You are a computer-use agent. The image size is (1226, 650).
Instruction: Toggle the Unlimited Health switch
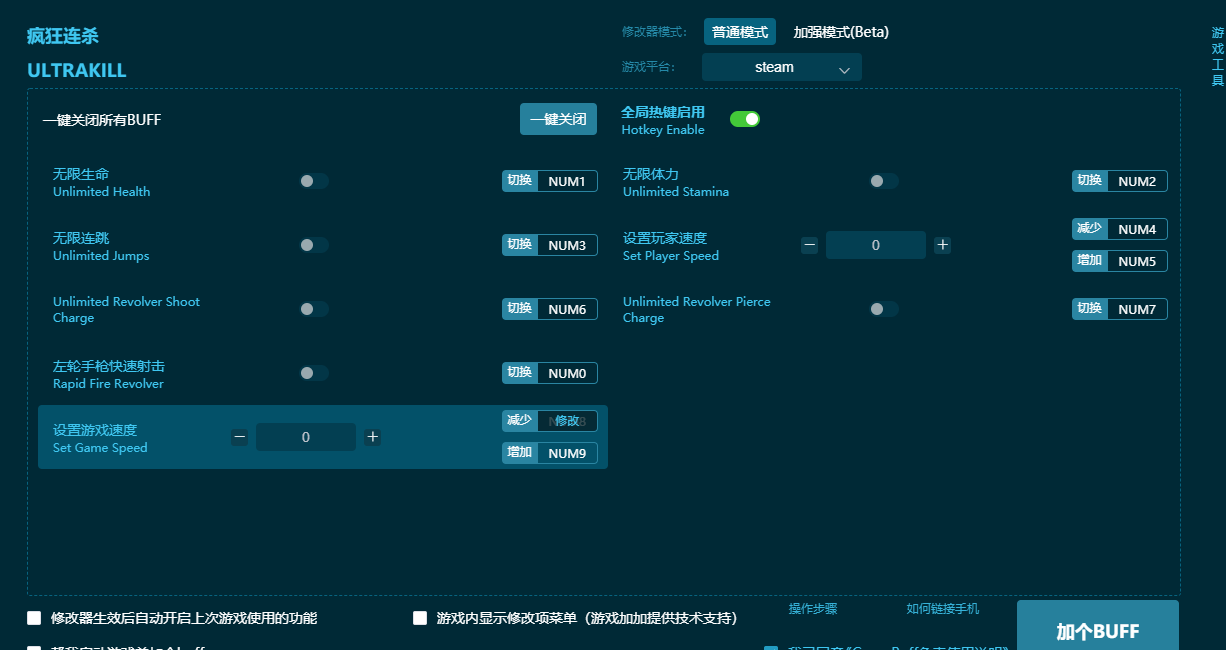313,181
